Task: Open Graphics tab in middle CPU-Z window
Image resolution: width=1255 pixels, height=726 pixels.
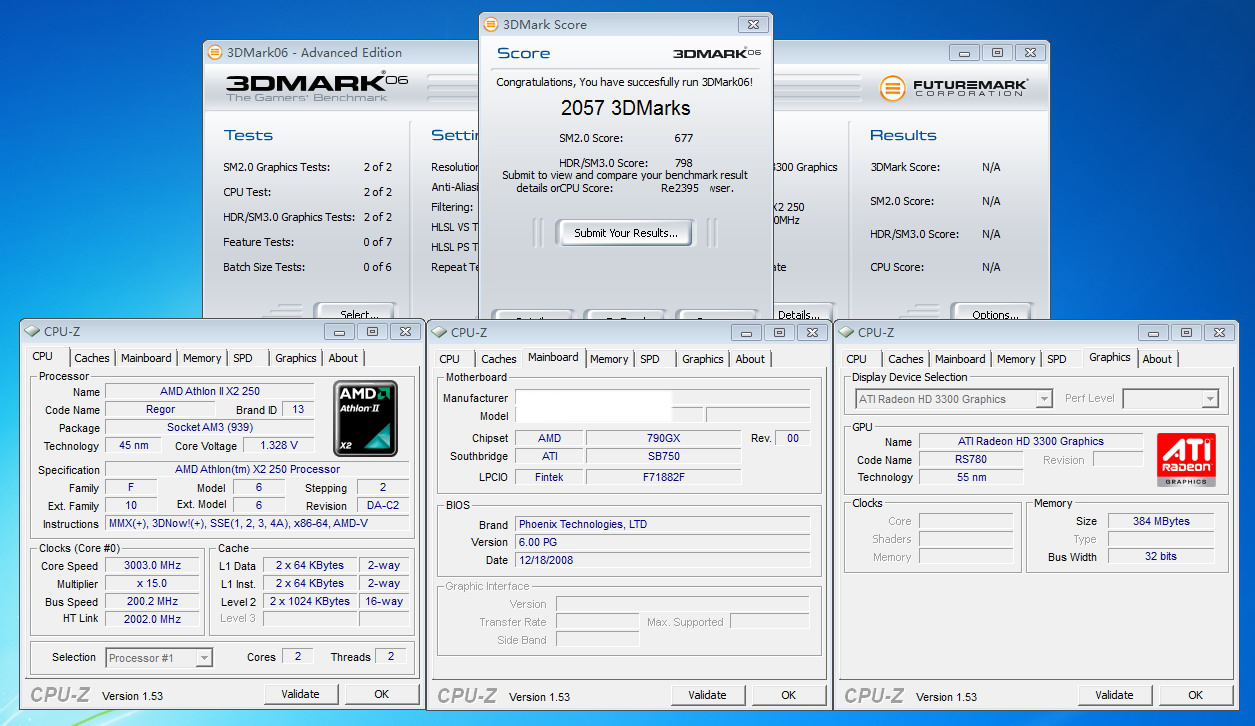Action: click(x=703, y=359)
